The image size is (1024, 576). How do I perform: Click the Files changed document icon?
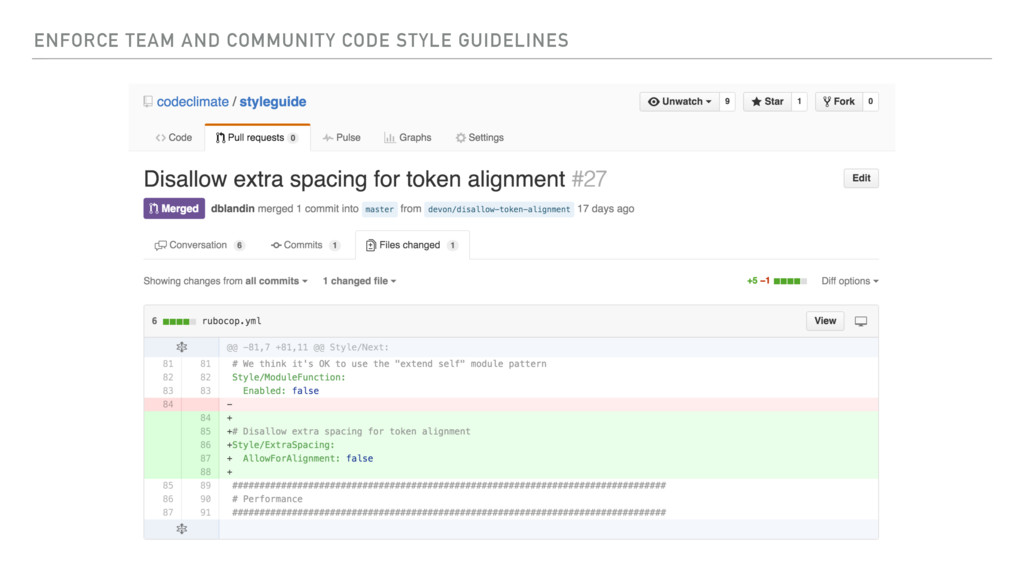(370, 246)
